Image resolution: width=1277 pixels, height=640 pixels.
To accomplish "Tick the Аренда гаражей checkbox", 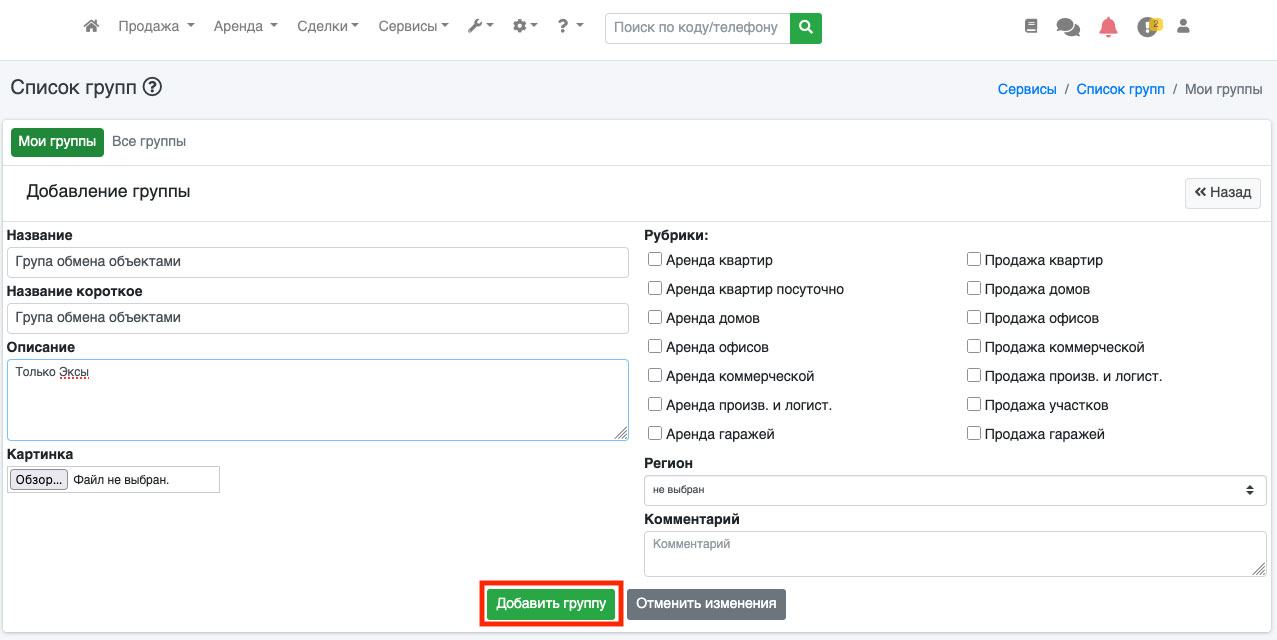I will pyautogui.click(x=655, y=434).
